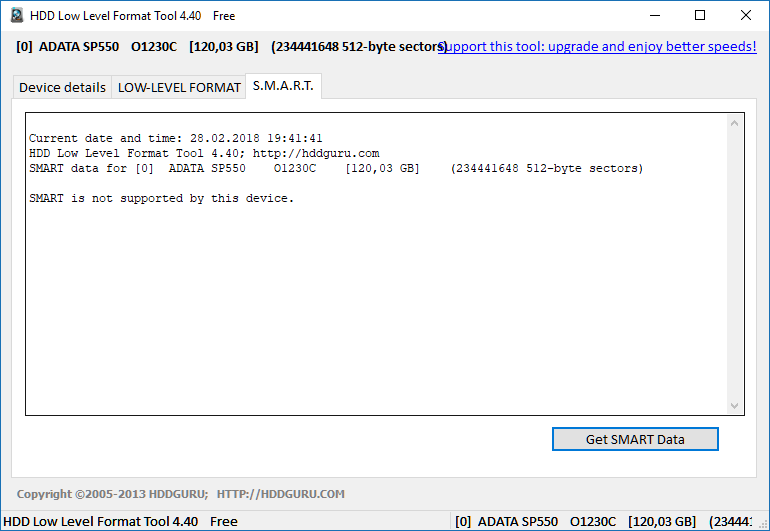Select the S.M.A.R.T. tab
The height and width of the screenshot is (531, 770).
pos(283,86)
